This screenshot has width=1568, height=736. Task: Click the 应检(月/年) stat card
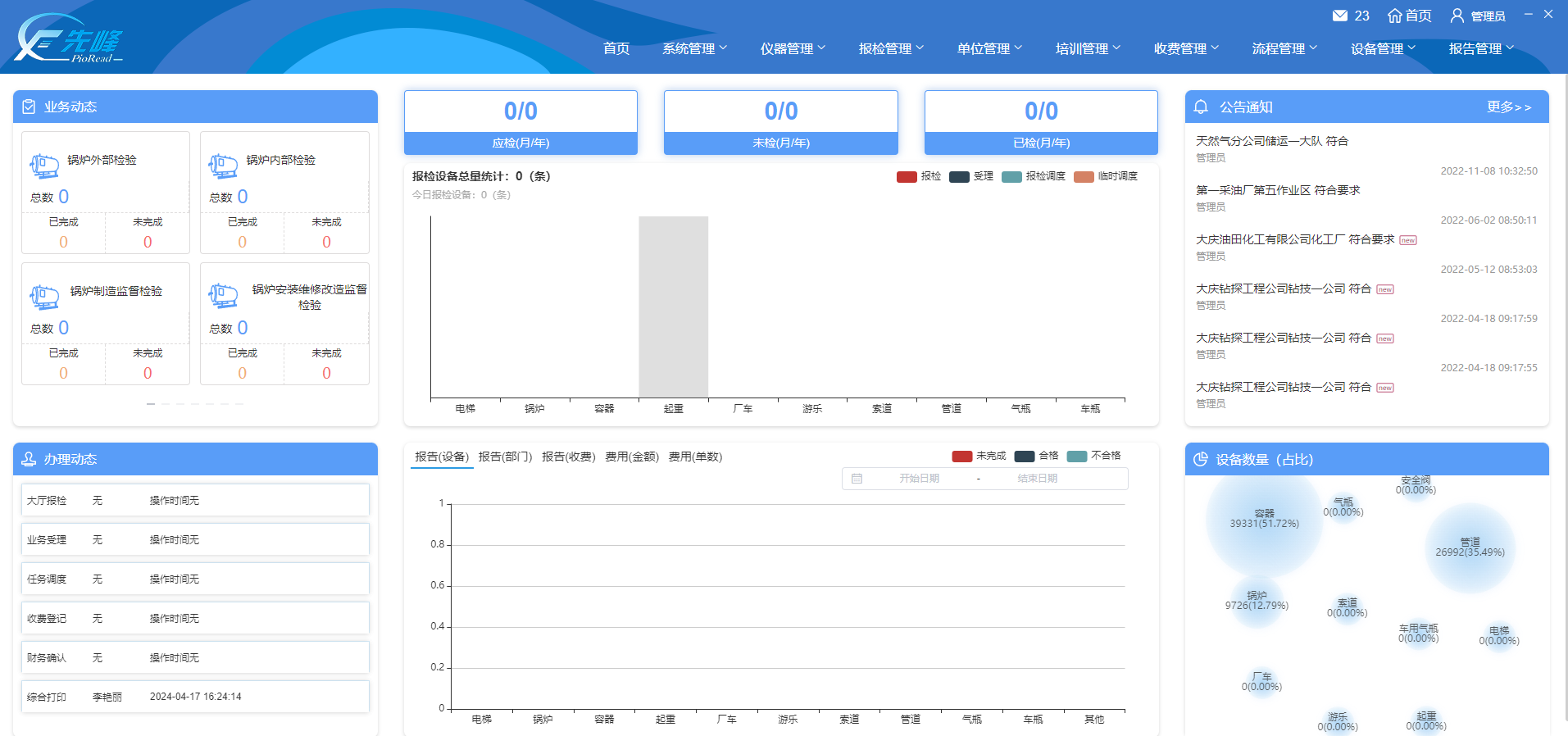pos(520,122)
